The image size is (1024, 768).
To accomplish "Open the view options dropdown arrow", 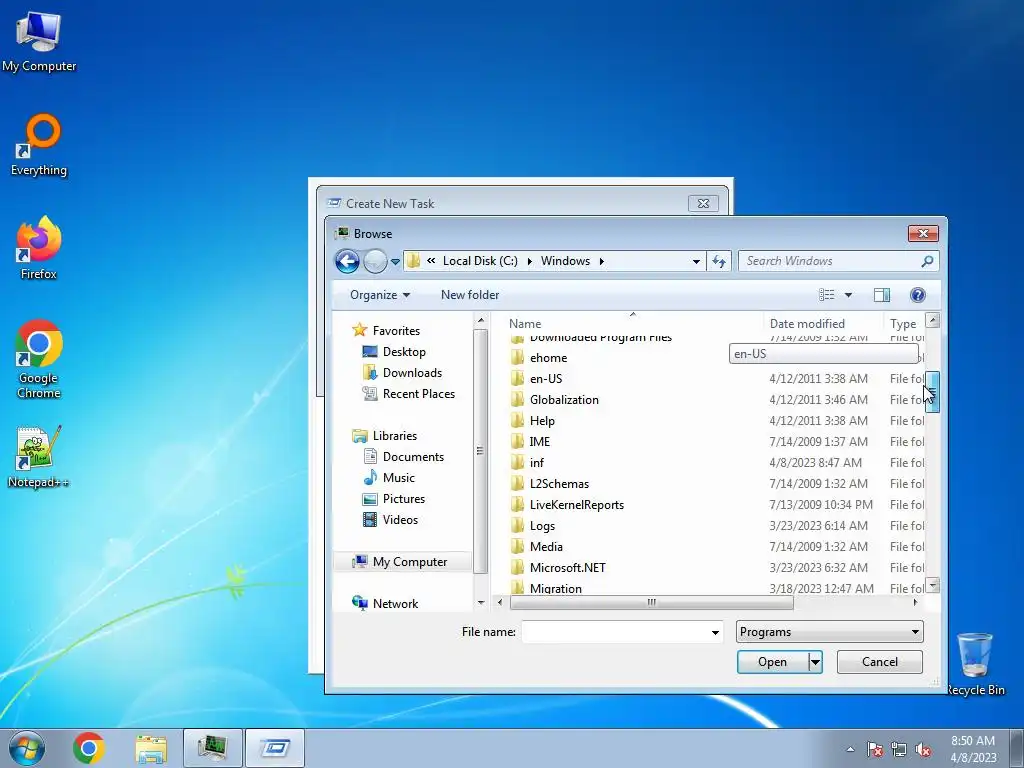I will coord(848,295).
